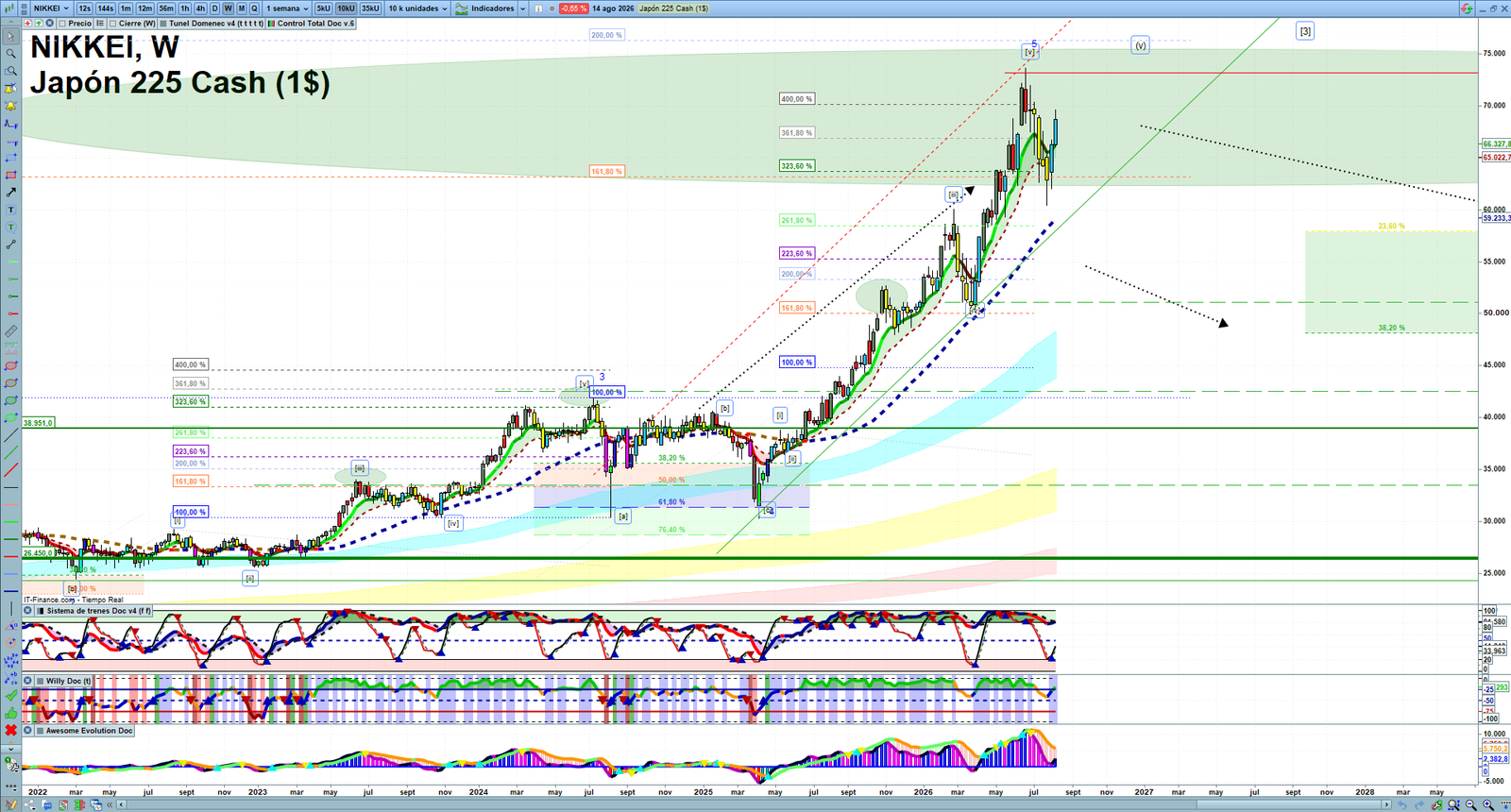Open the '10 k unidades' dropdown
Image resolution: width=1511 pixels, height=812 pixels.
(417, 8)
